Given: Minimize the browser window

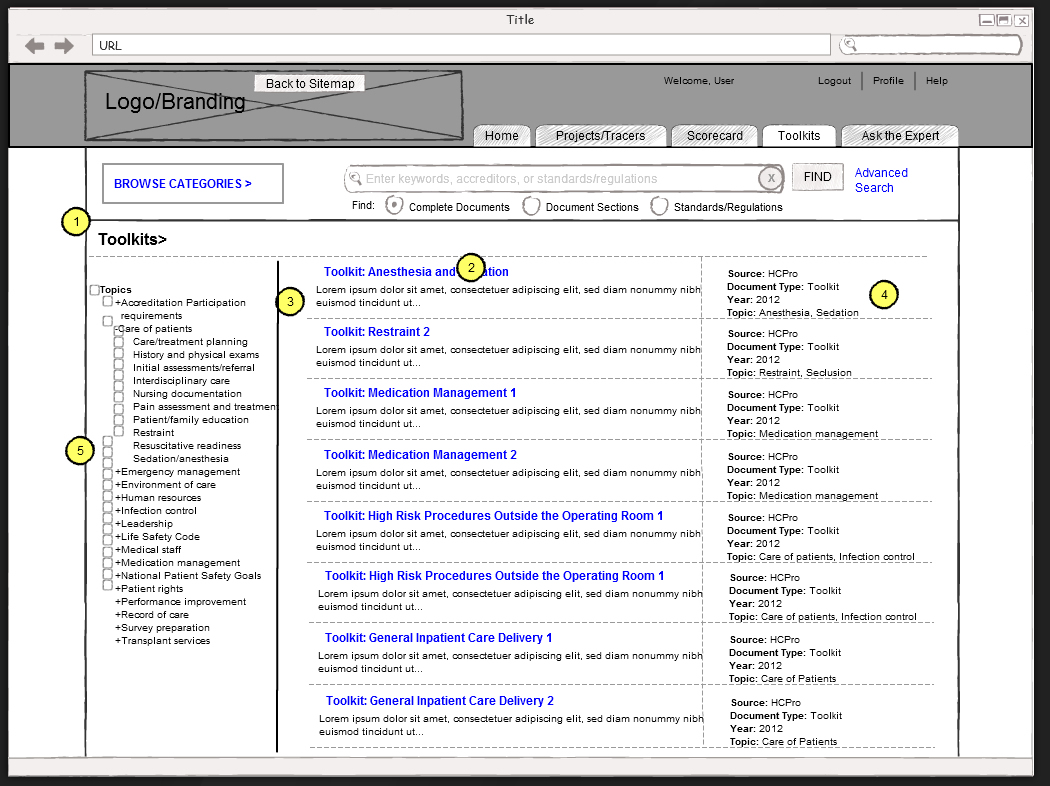Looking at the screenshot, I should click(x=986, y=20).
